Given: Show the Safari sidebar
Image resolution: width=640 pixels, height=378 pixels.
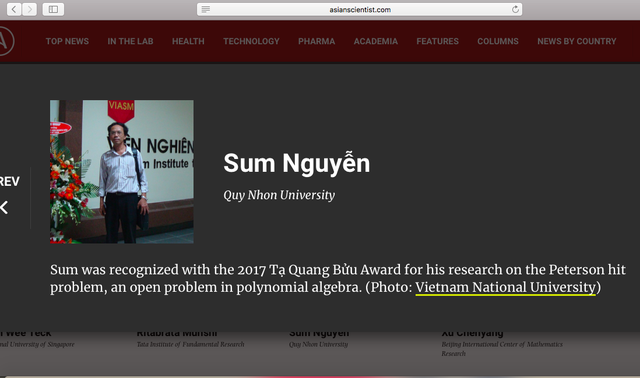Looking at the screenshot, I should 53,9.
